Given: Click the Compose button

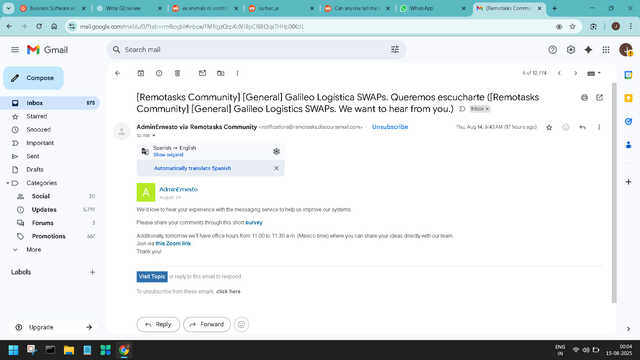Looking at the screenshot, I should coord(33,78).
